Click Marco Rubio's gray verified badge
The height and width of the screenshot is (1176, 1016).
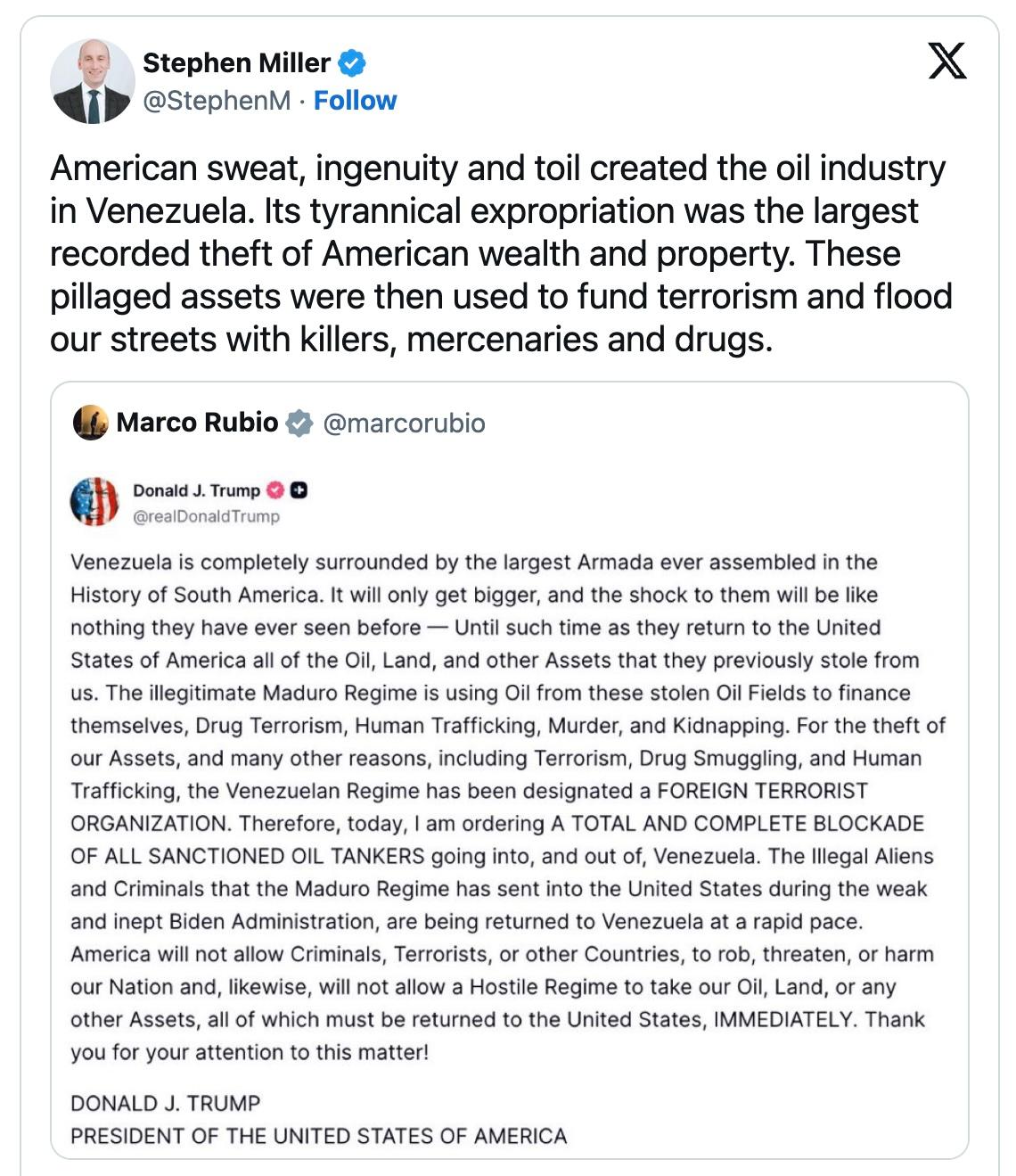click(x=299, y=423)
